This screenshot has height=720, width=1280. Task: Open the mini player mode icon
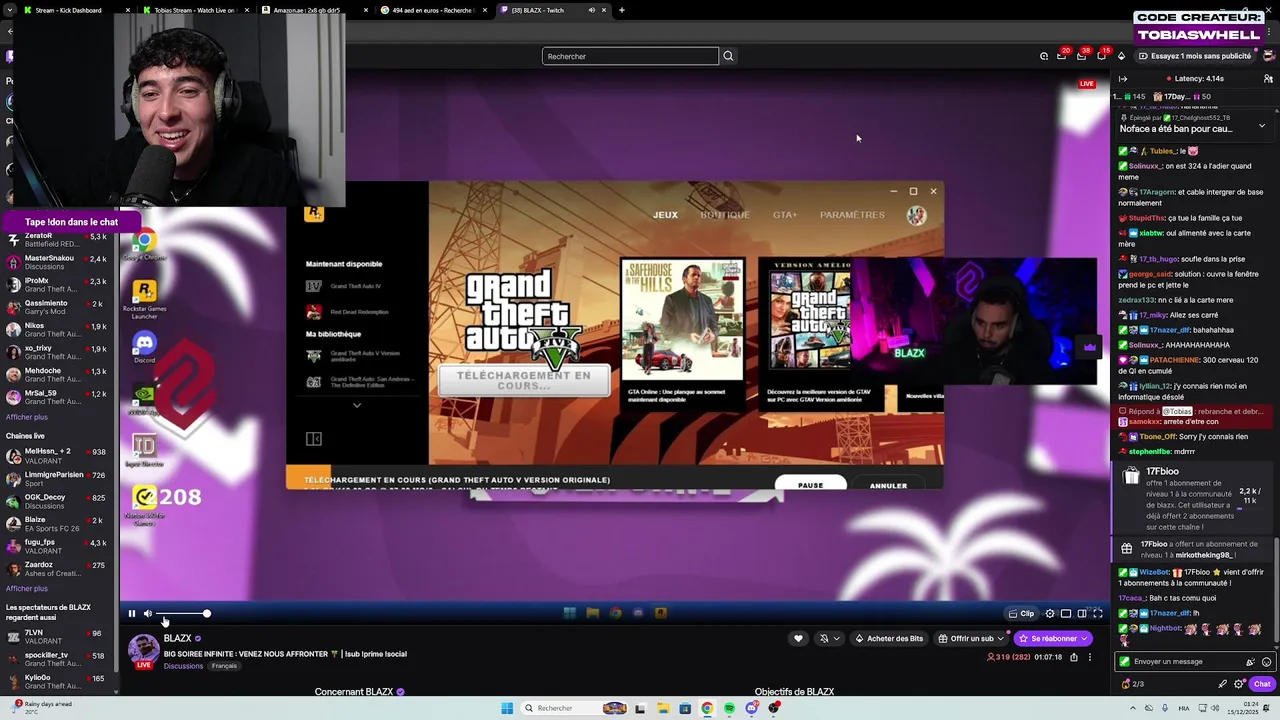pos(1066,614)
